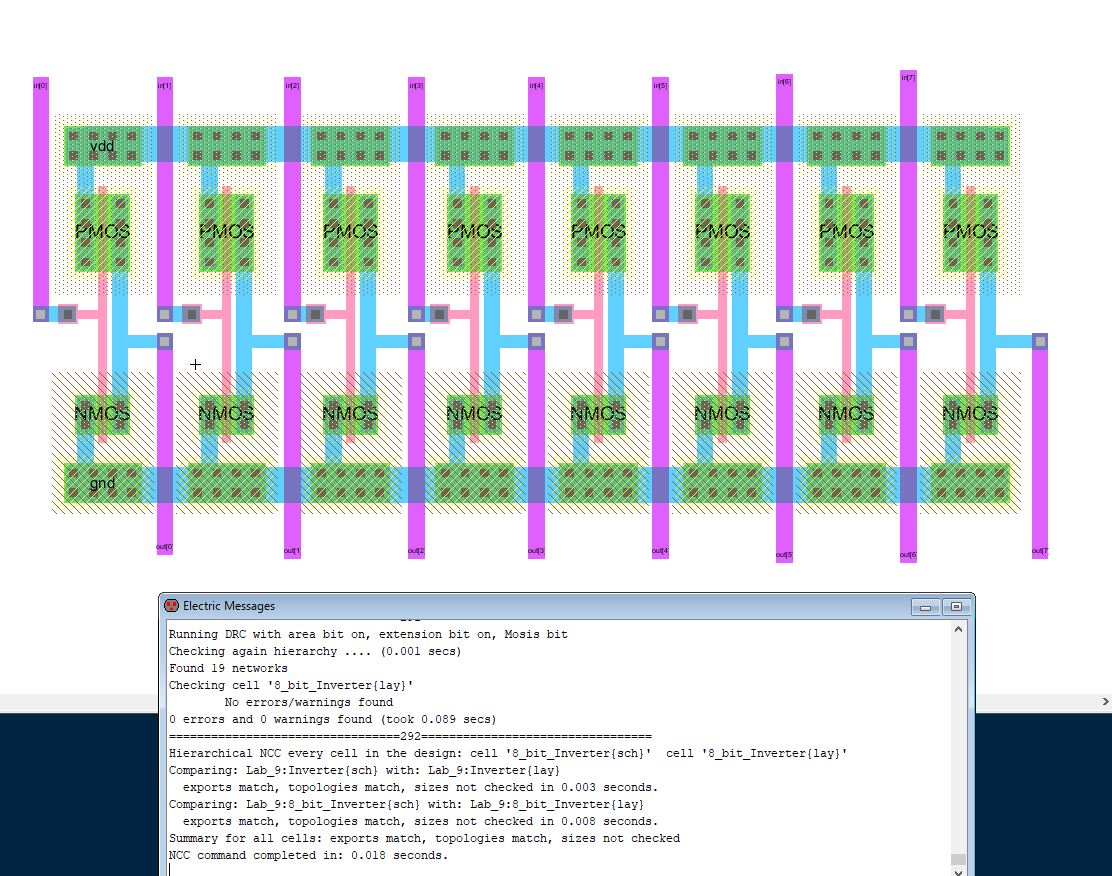The height and width of the screenshot is (876, 1112).
Task: Click the gnd contact block label
Action: click(102, 484)
